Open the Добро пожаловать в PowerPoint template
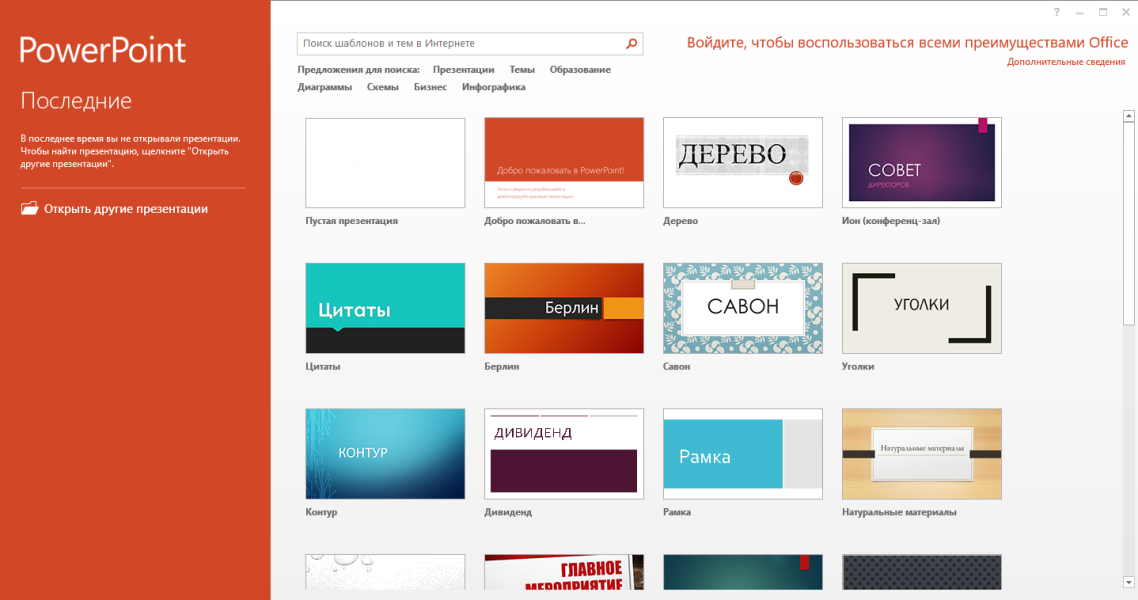This screenshot has height=600, width=1138. (x=564, y=163)
